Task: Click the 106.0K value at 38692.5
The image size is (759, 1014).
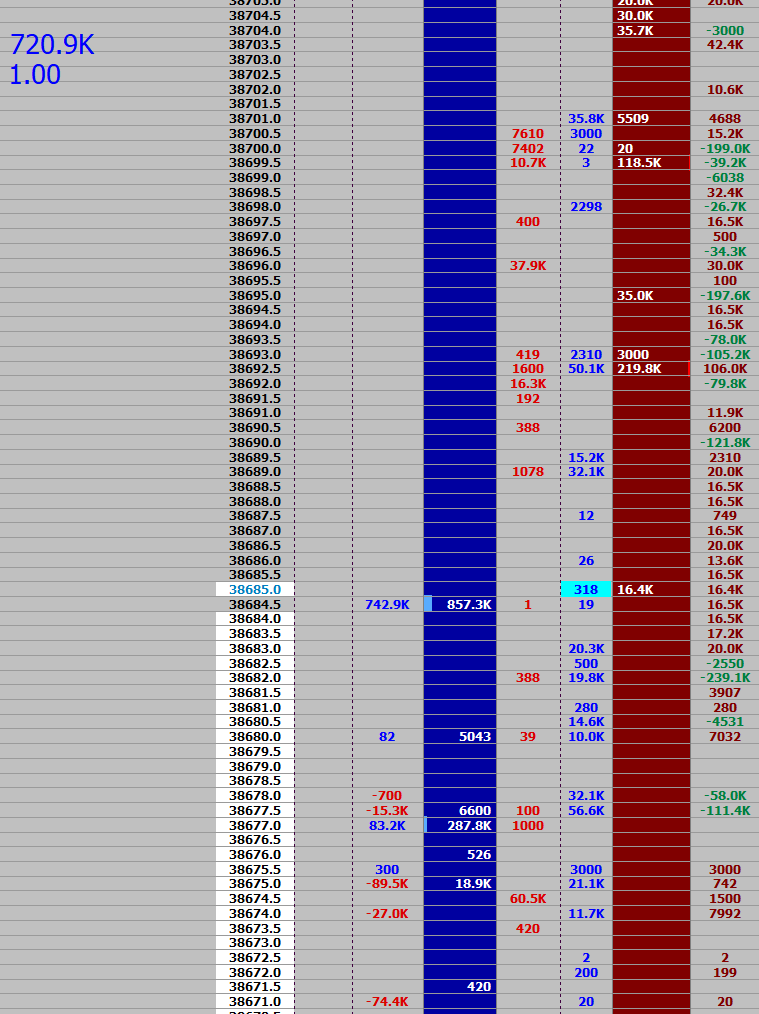Action: pos(725,369)
